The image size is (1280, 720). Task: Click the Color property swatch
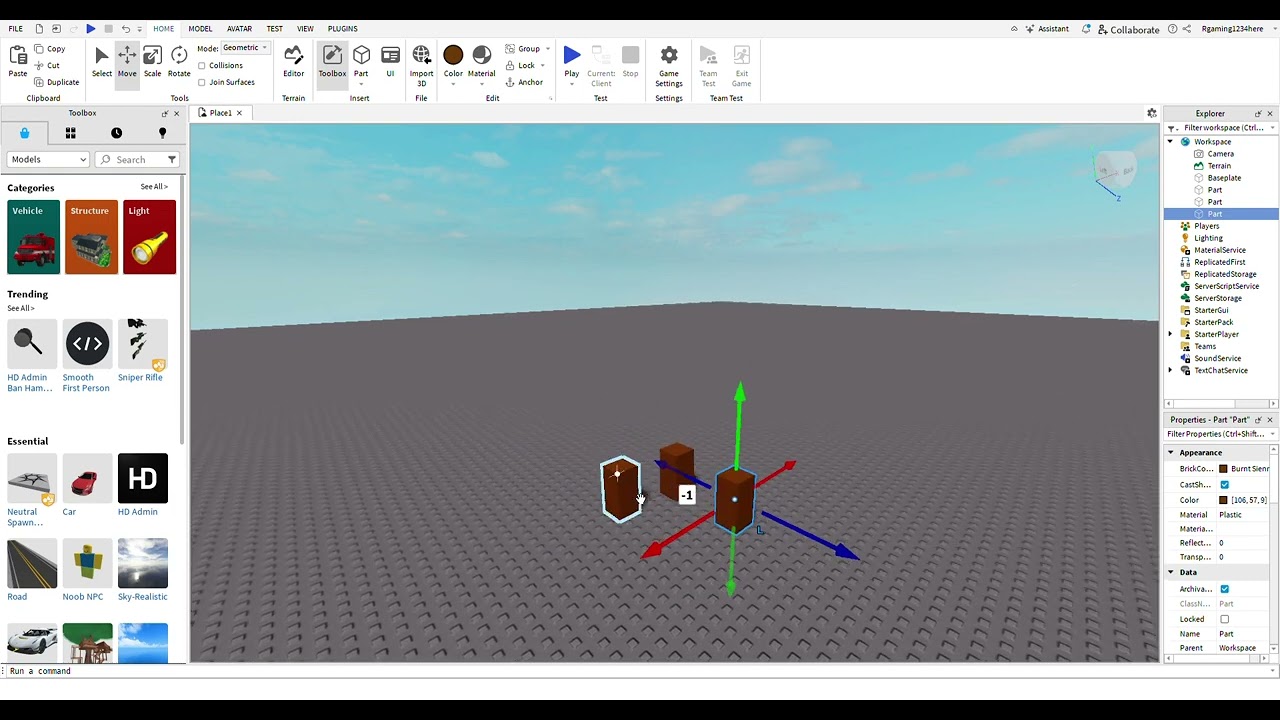click(1223, 500)
